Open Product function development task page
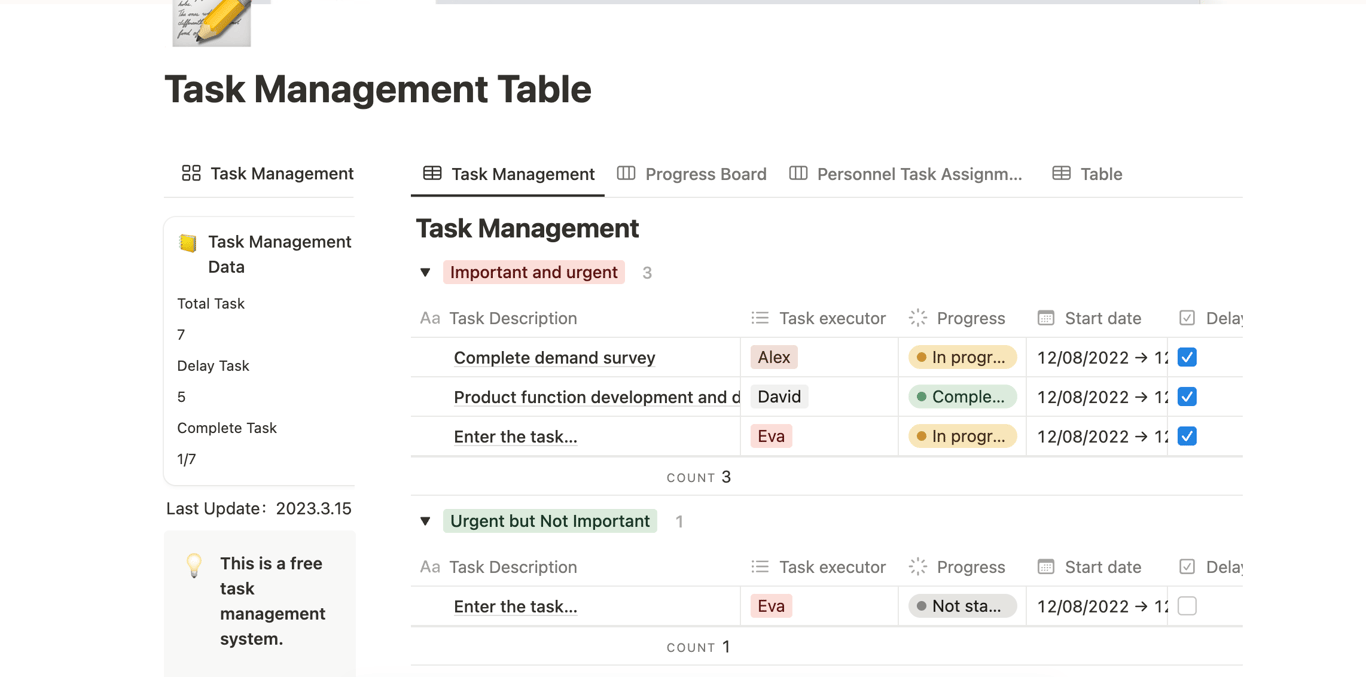Viewport: 1366px width, 677px height. click(x=596, y=397)
